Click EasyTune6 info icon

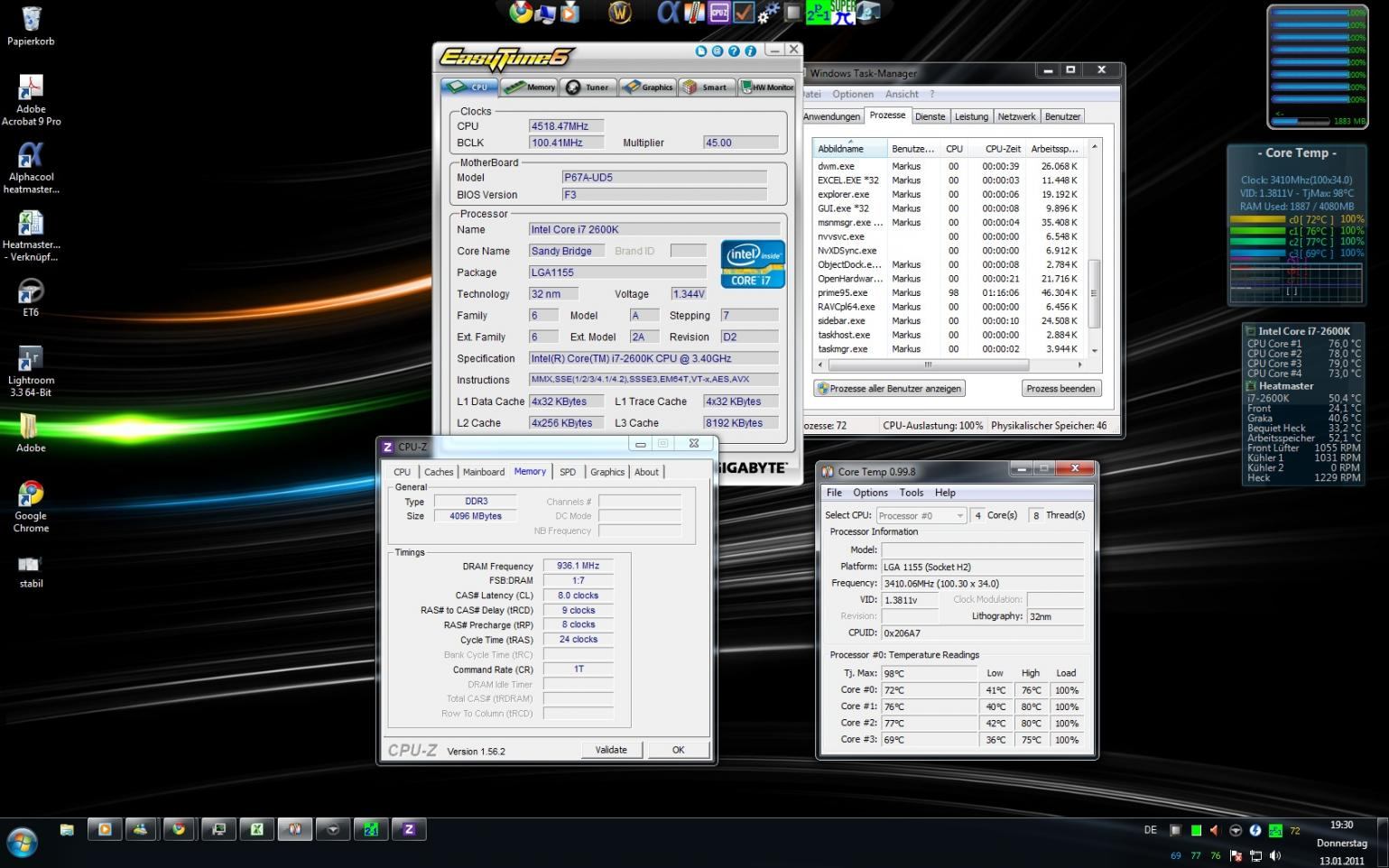pos(750,51)
